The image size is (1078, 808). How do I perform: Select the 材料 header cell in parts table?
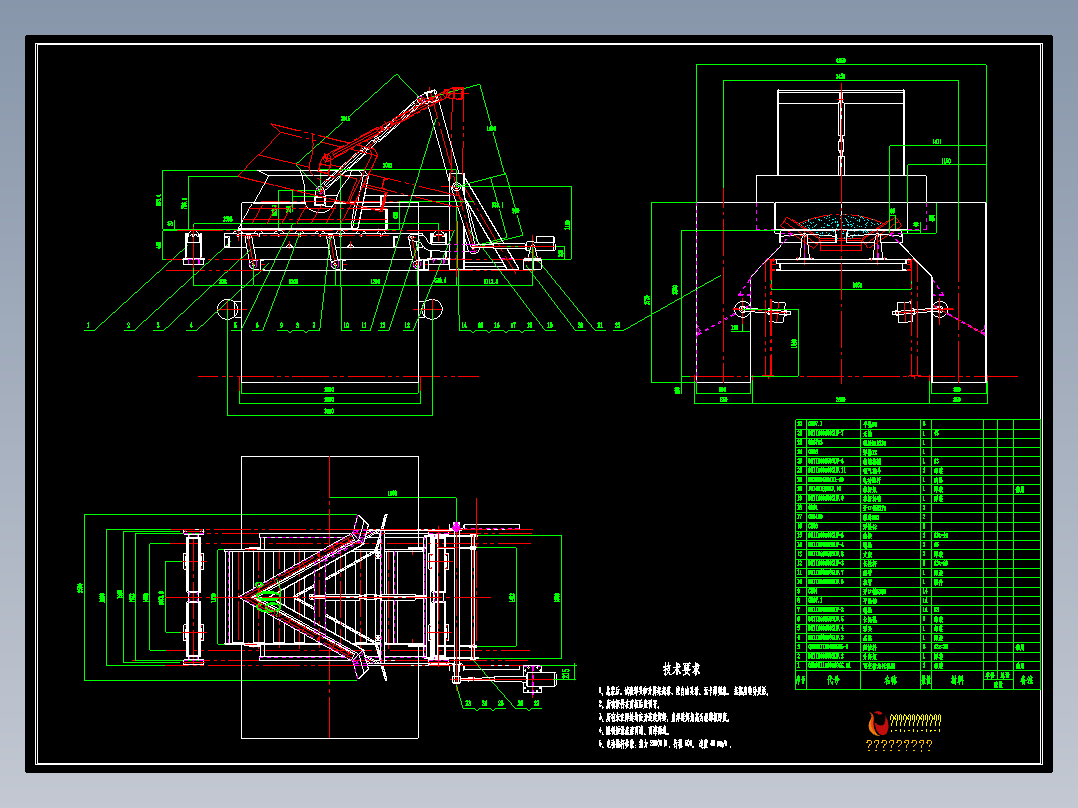(x=957, y=680)
